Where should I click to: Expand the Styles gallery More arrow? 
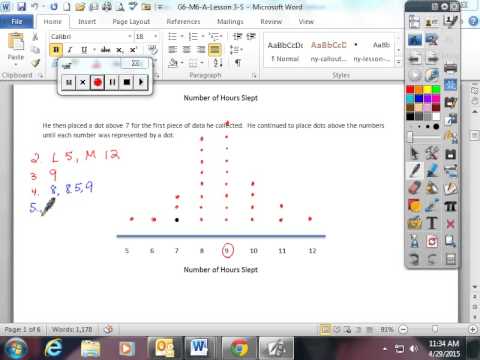click(398, 62)
